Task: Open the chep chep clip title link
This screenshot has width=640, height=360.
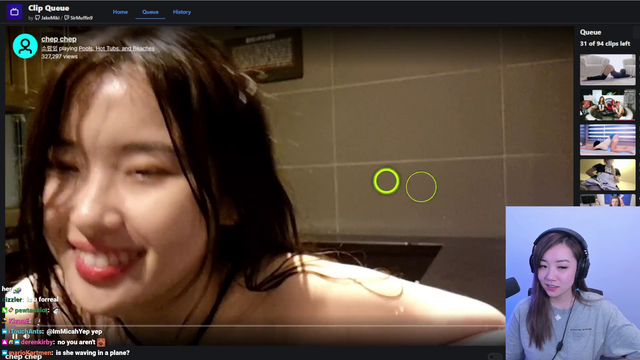Action: [59, 39]
